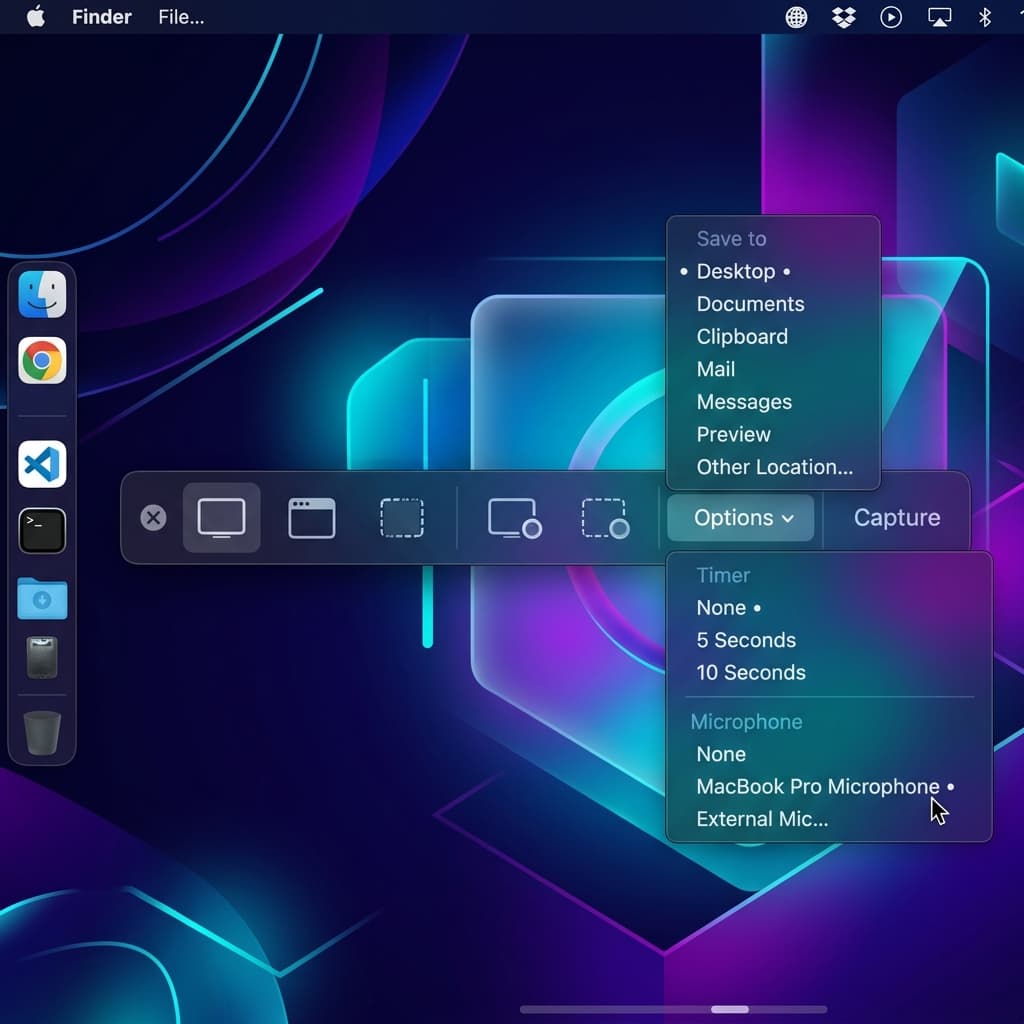Screen dimensions: 1024x1024
Task: Open the screen mirroring menu bar icon
Action: (x=939, y=16)
